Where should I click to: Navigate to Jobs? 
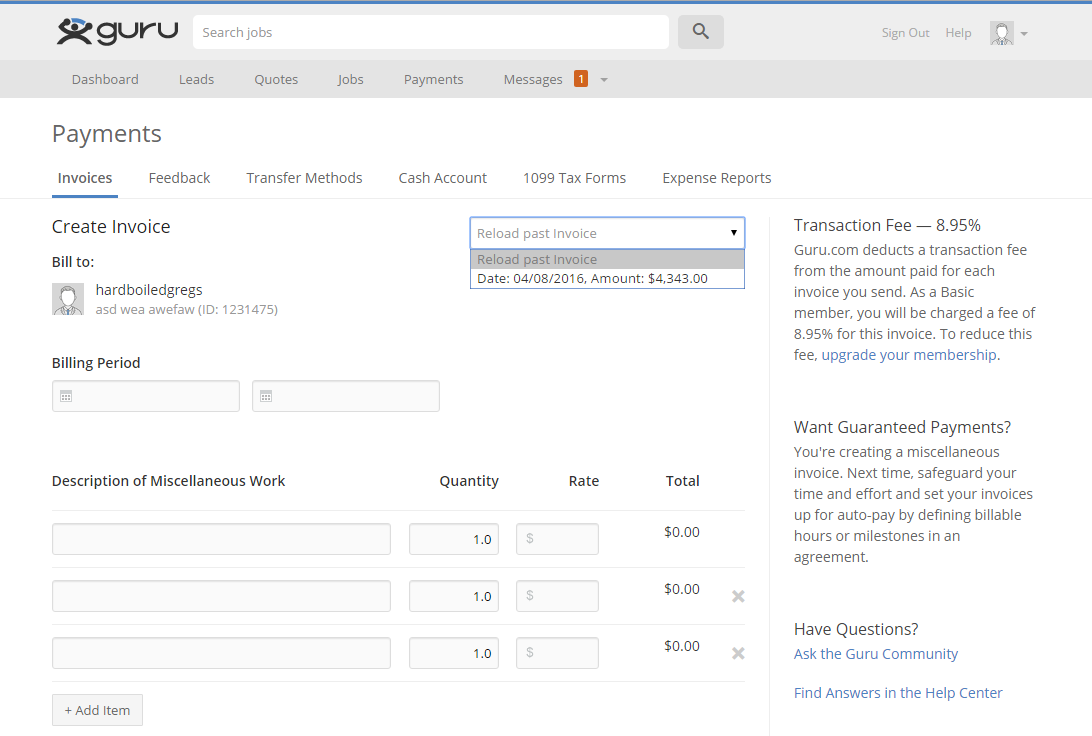(350, 79)
